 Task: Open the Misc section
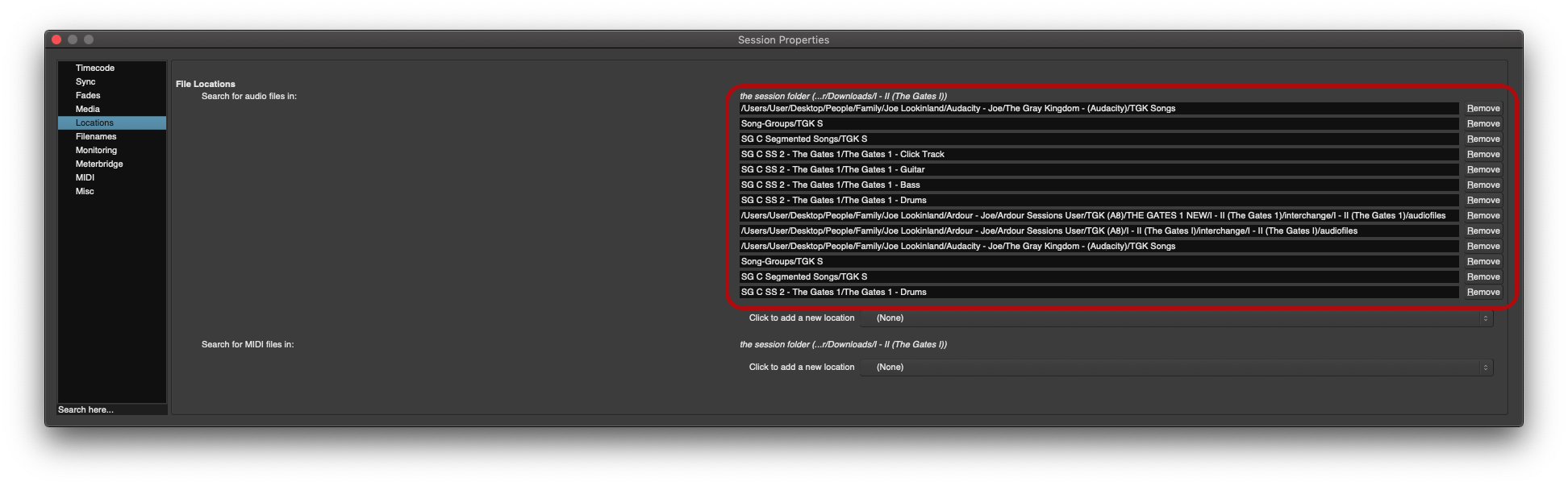pos(85,191)
